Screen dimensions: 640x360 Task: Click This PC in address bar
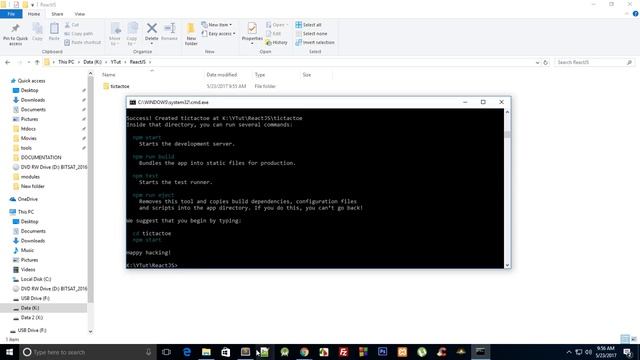[66, 62]
